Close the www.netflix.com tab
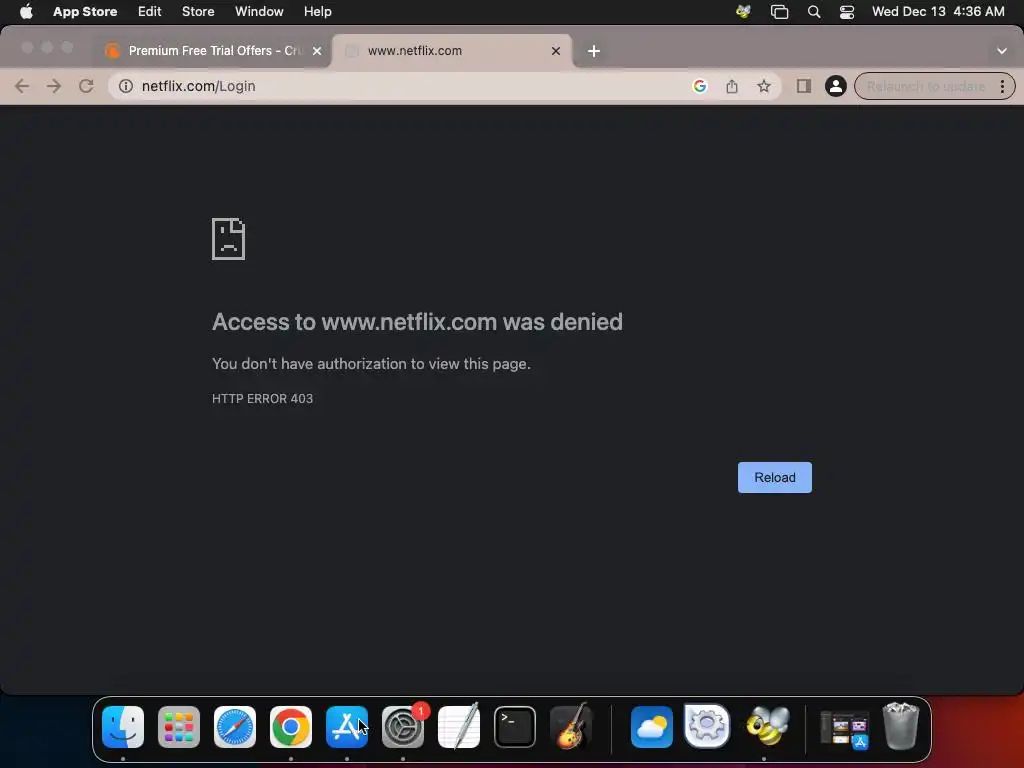Viewport: 1024px width, 768px height. [556, 51]
